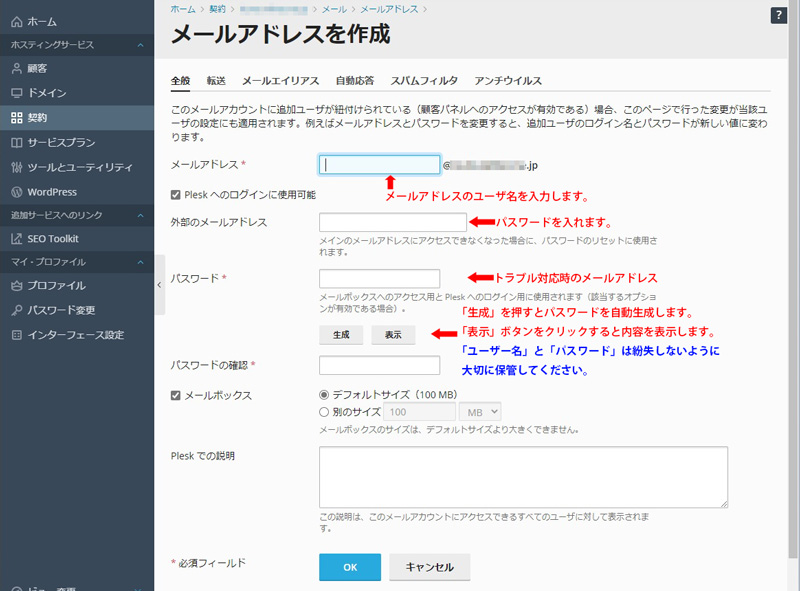The height and width of the screenshot is (591, 800).
Task: Click the パスワード変更 key icon
Action: point(16,310)
